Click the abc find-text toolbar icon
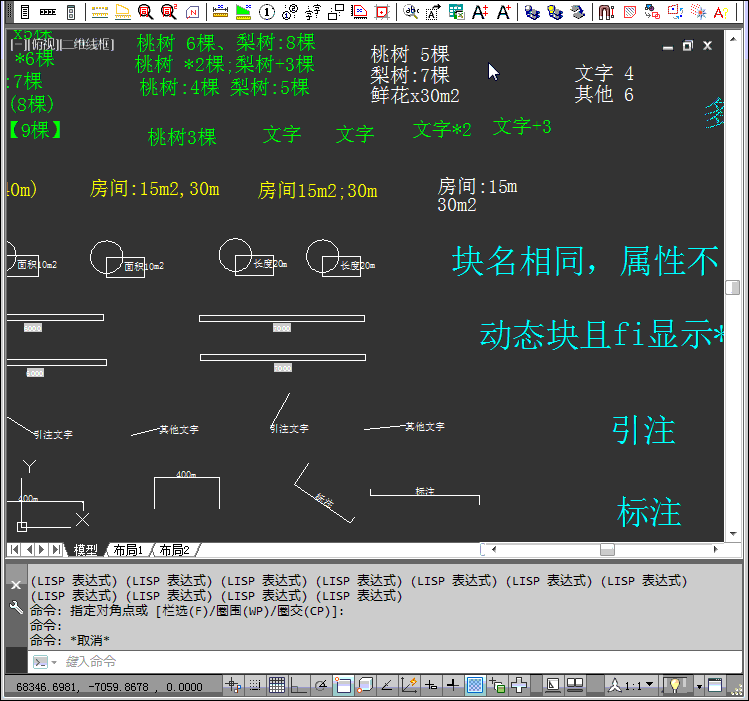The width and height of the screenshot is (749, 701). [x=411, y=12]
